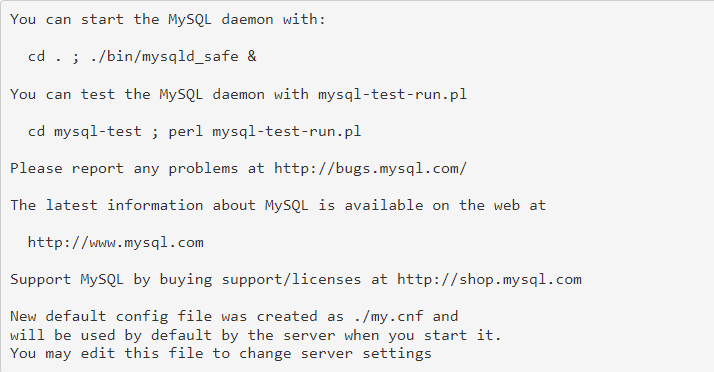
Task: Click the 'support/licenses' text
Action: click(x=291, y=279)
